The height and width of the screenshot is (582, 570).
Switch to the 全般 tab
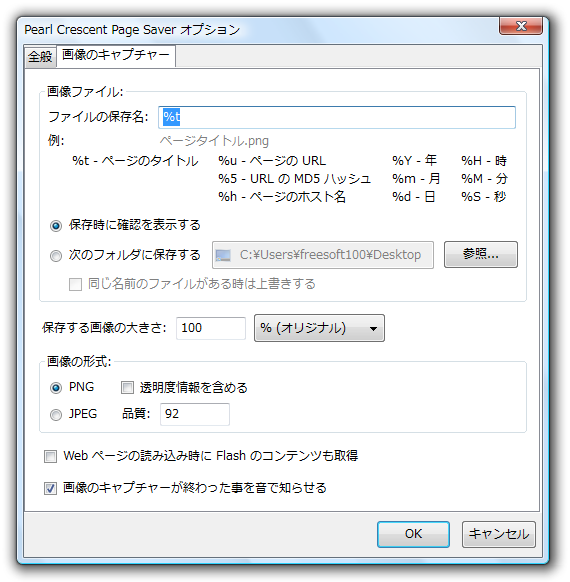point(40,57)
